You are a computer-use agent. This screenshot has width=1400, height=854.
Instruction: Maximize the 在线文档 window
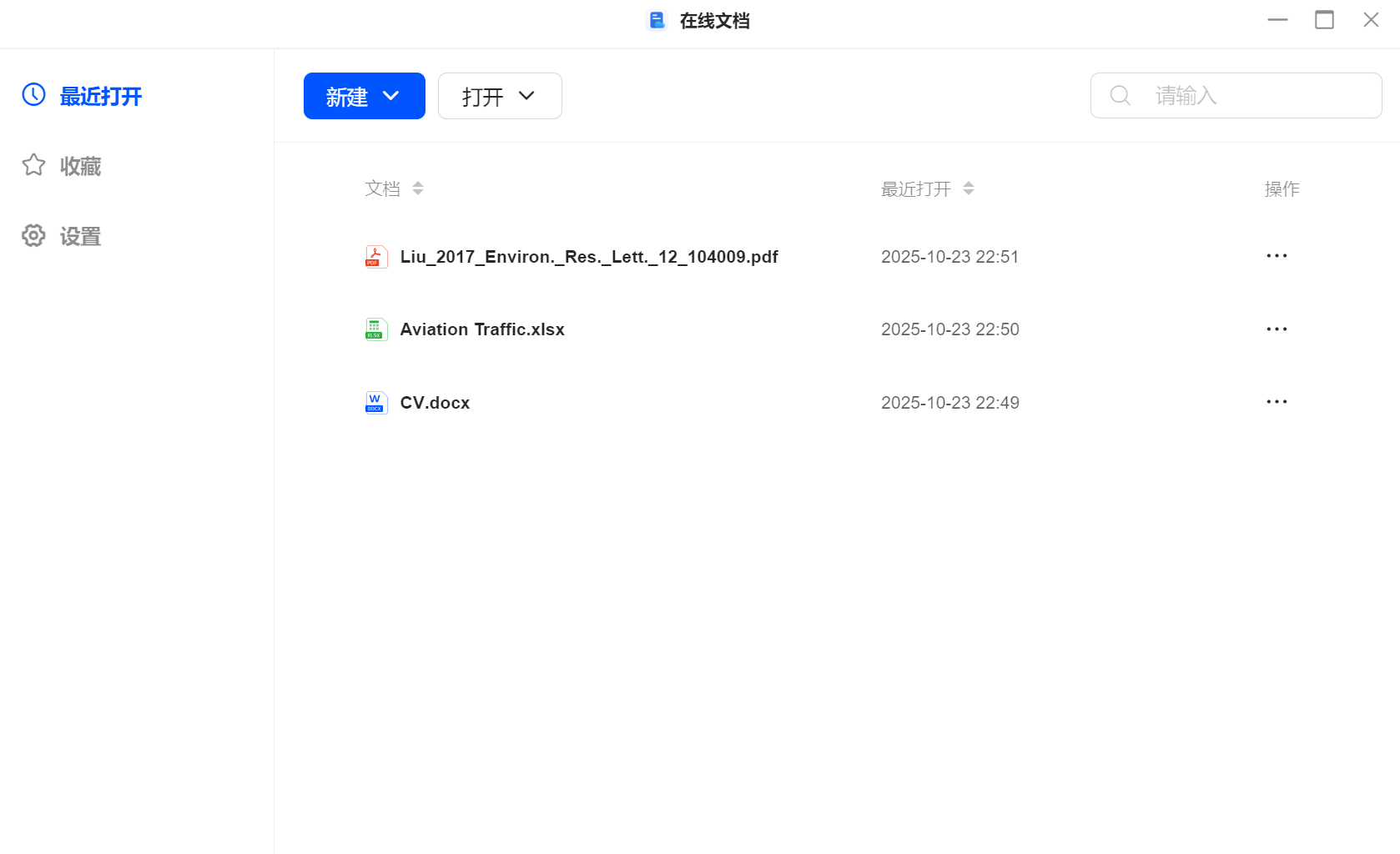coord(1324,20)
